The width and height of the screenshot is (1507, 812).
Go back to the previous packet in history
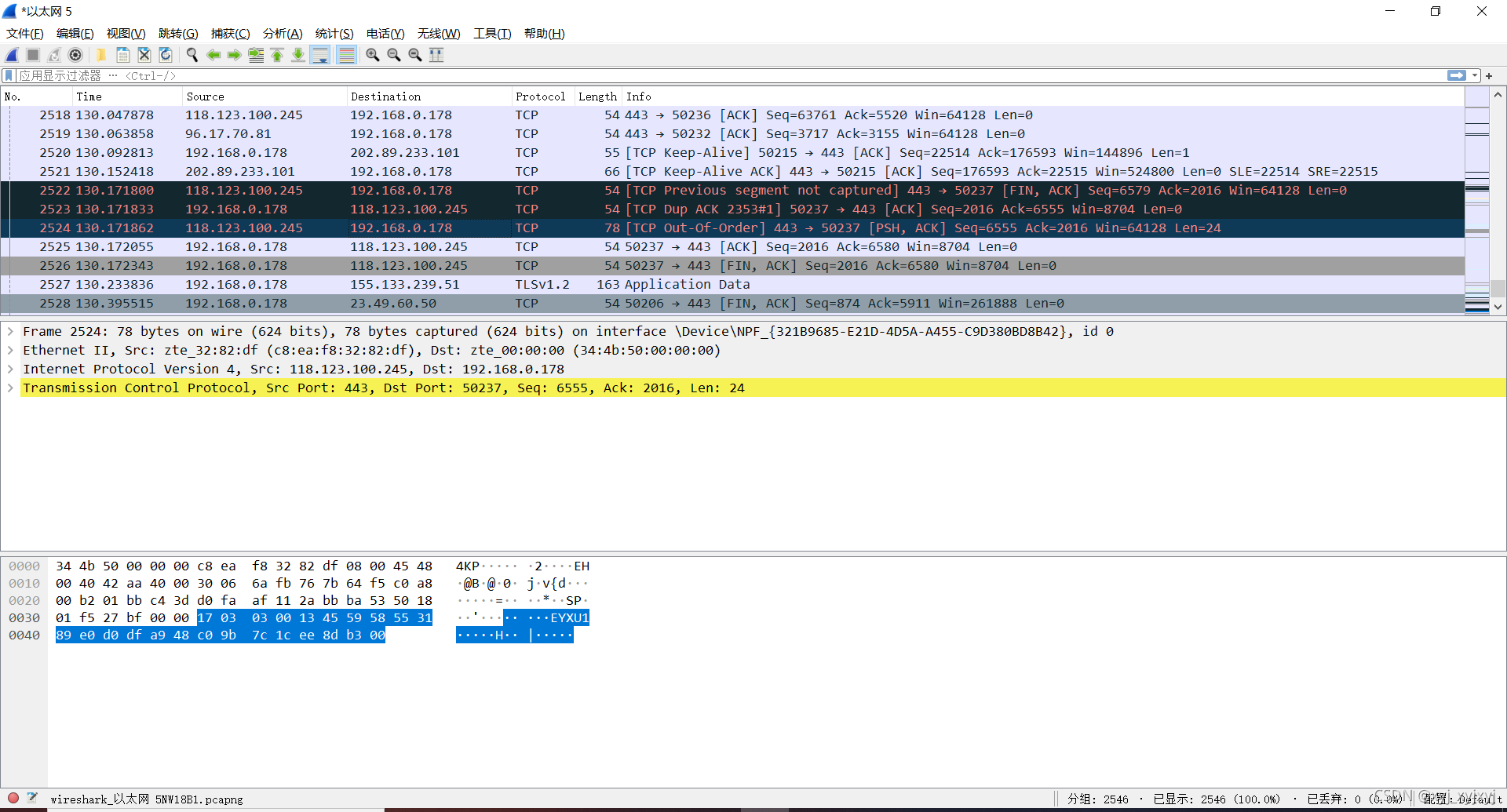tap(213, 55)
